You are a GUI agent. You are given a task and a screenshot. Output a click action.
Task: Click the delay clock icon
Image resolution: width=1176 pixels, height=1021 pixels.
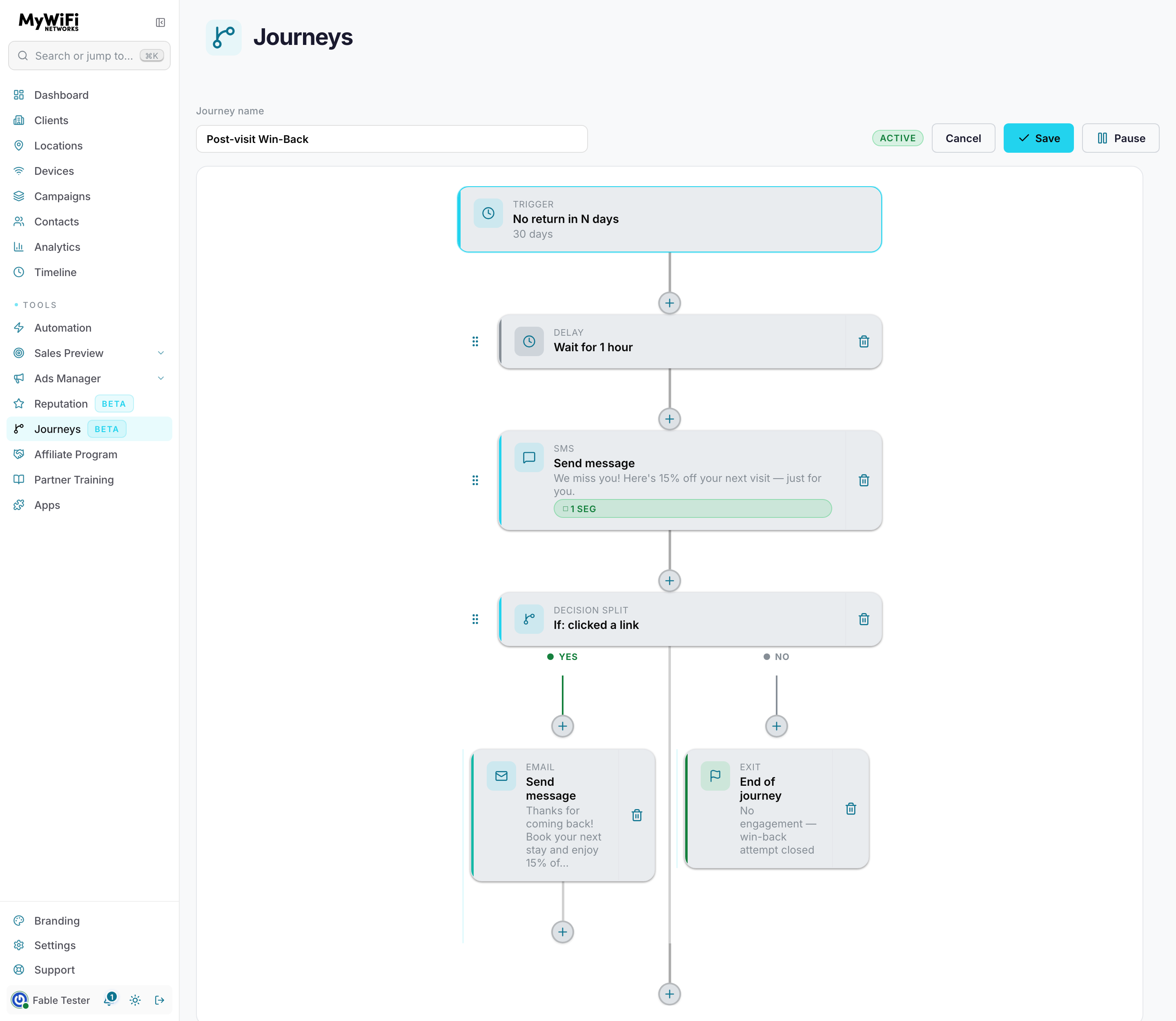point(529,341)
